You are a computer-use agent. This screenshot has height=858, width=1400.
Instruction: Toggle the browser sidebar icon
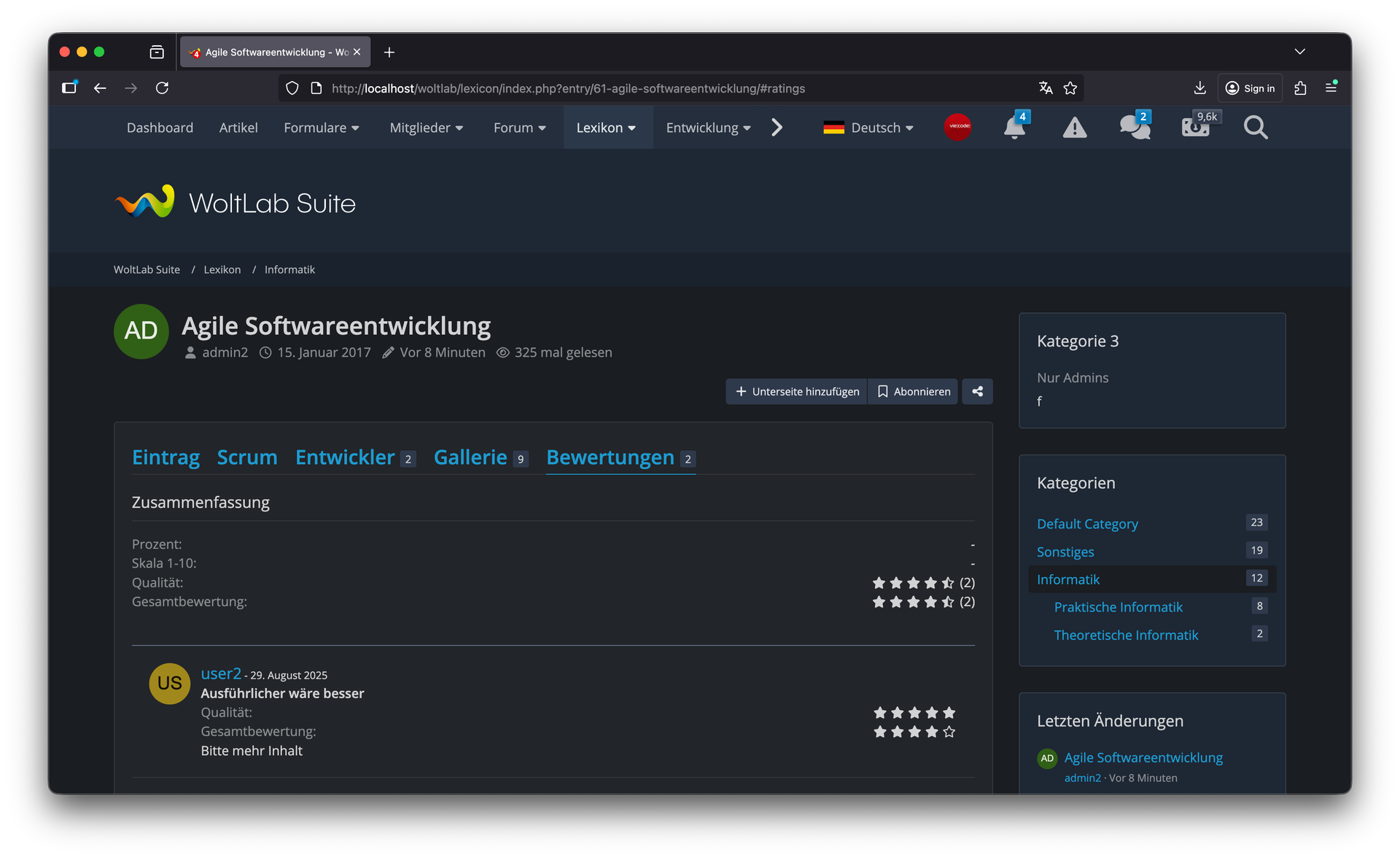click(69, 88)
